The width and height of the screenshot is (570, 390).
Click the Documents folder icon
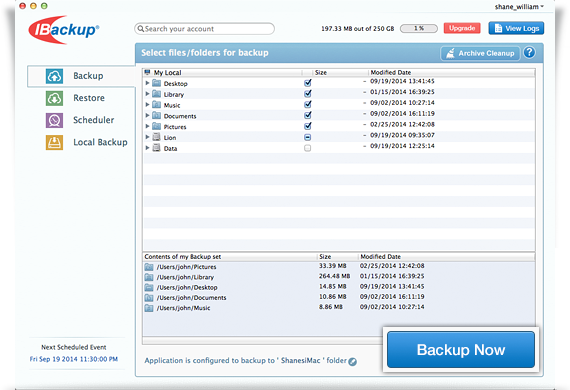[156, 116]
